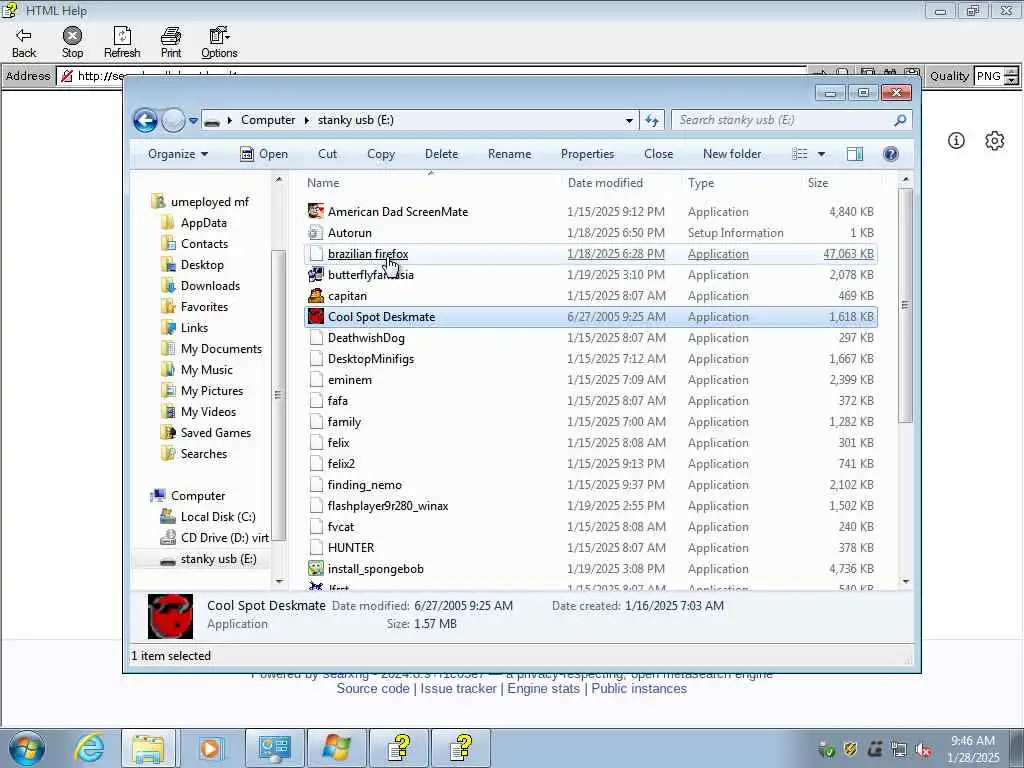Sort by Date modified column
This screenshot has width=1024, height=768.
605,183
